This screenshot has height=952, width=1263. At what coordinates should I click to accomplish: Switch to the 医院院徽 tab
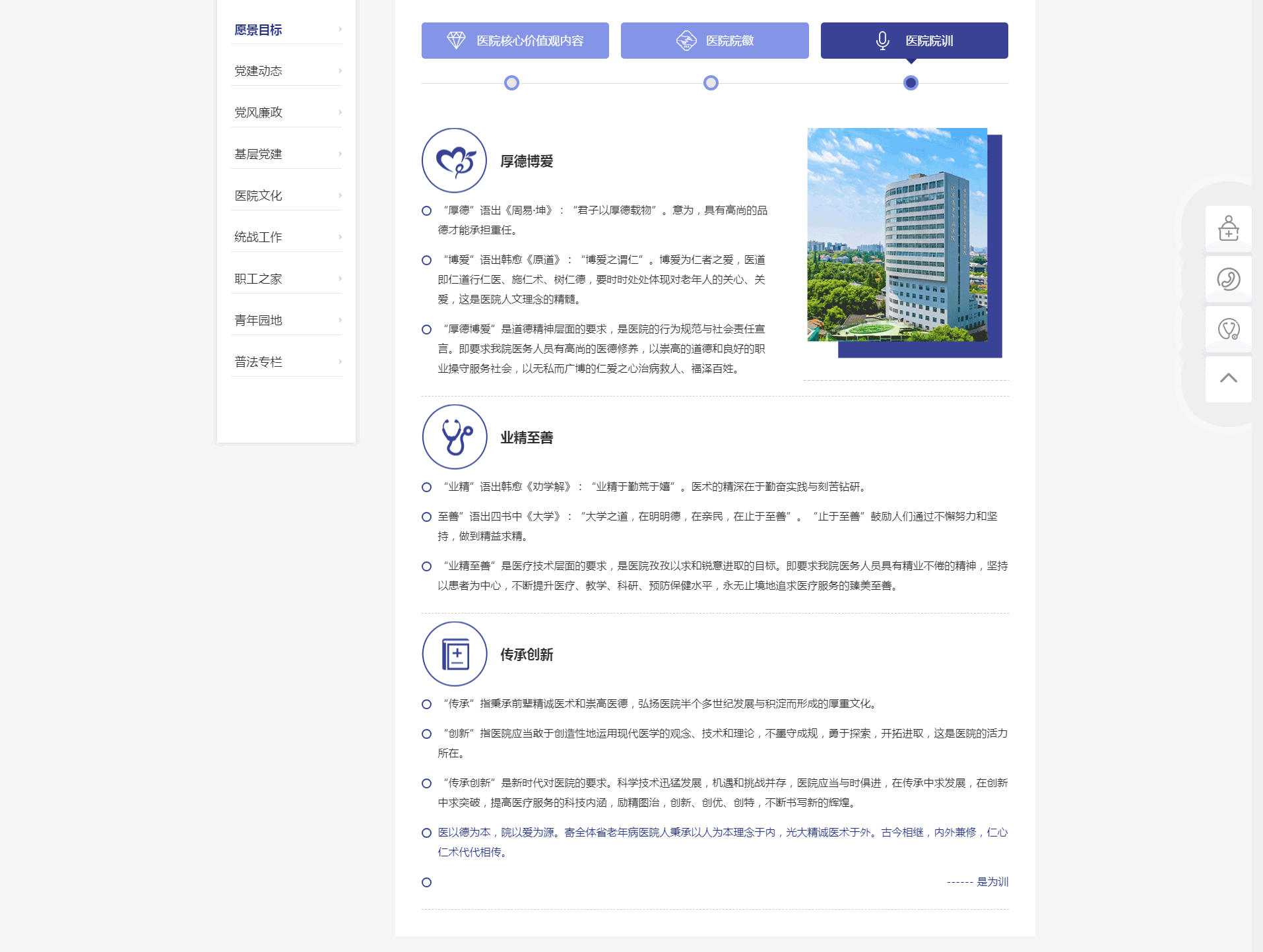click(x=715, y=40)
